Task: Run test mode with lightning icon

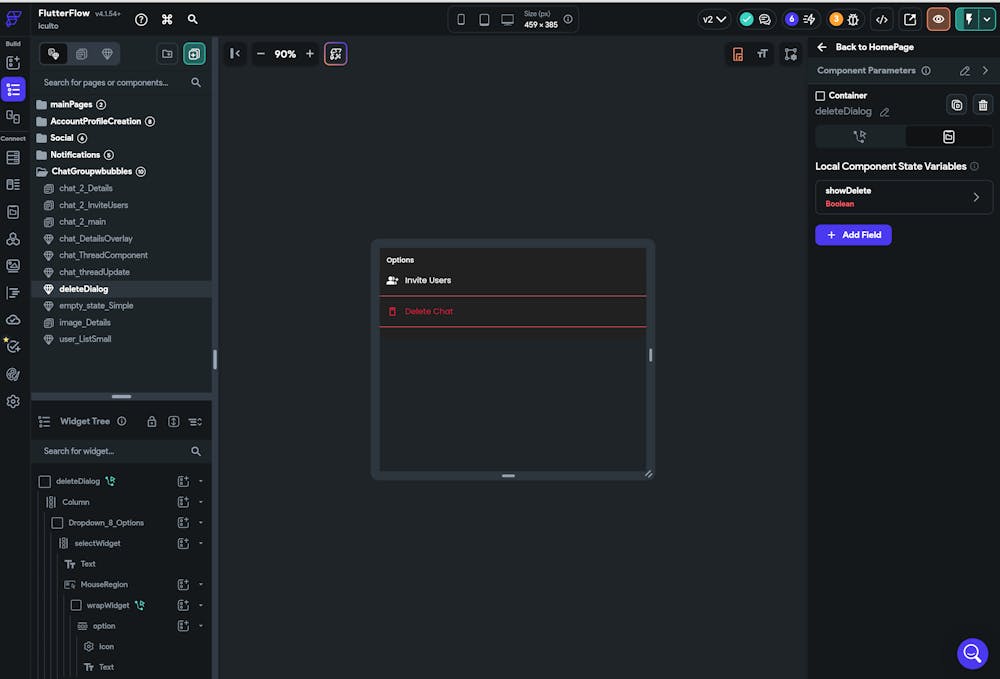Action: click(968, 19)
